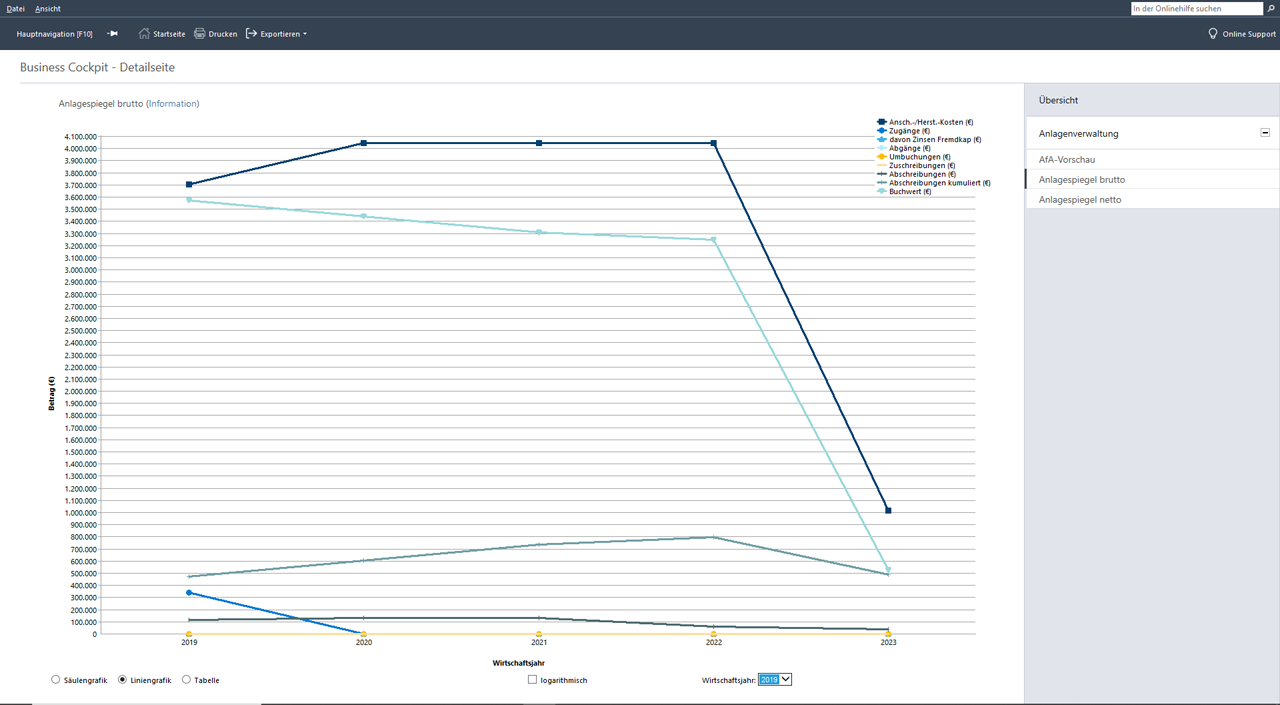Click the Startseite home icon

click(x=144, y=34)
